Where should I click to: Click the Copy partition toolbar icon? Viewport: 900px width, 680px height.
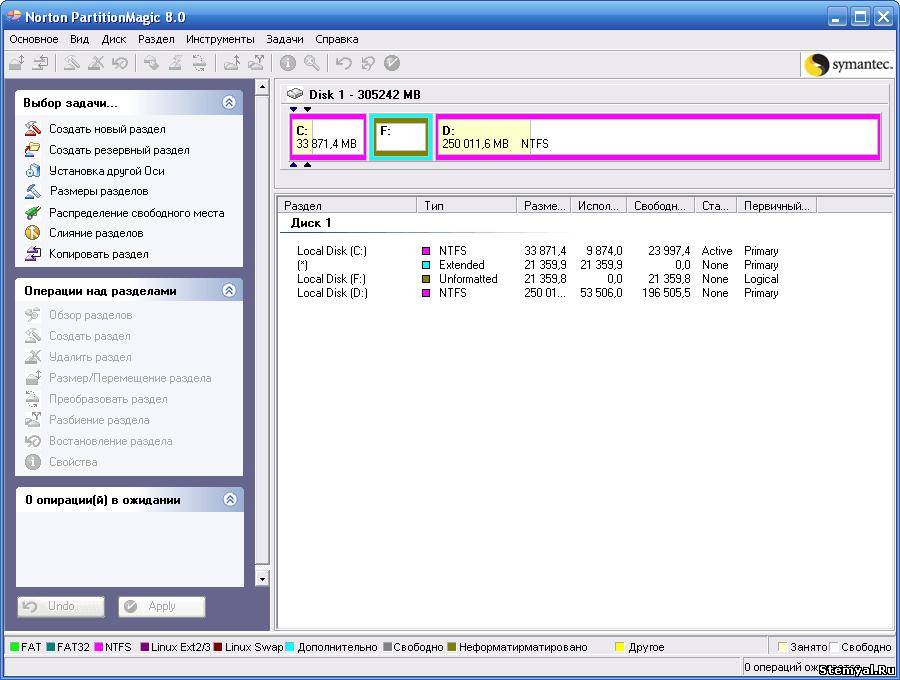(x=40, y=63)
